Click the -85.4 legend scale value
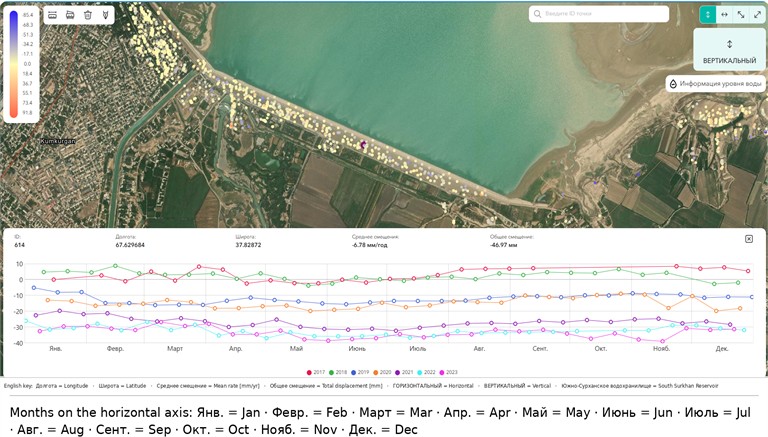This screenshot has height=437, width=768. click(x=27, y=15)
